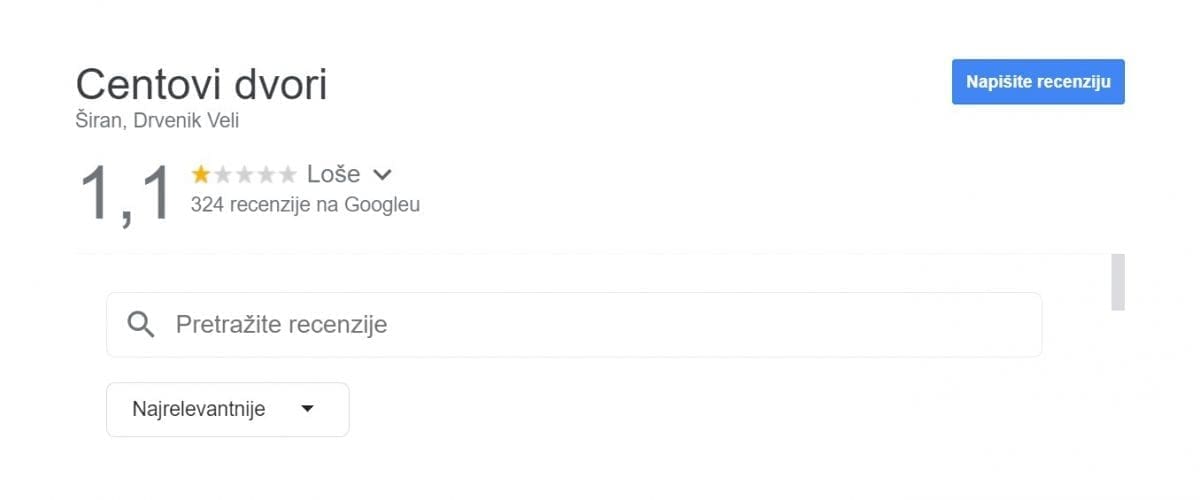Image resolution: width=1200 pixels, height=500 pixels.
Task: Click the magnifying glass search icon
Action: point(142,324)
